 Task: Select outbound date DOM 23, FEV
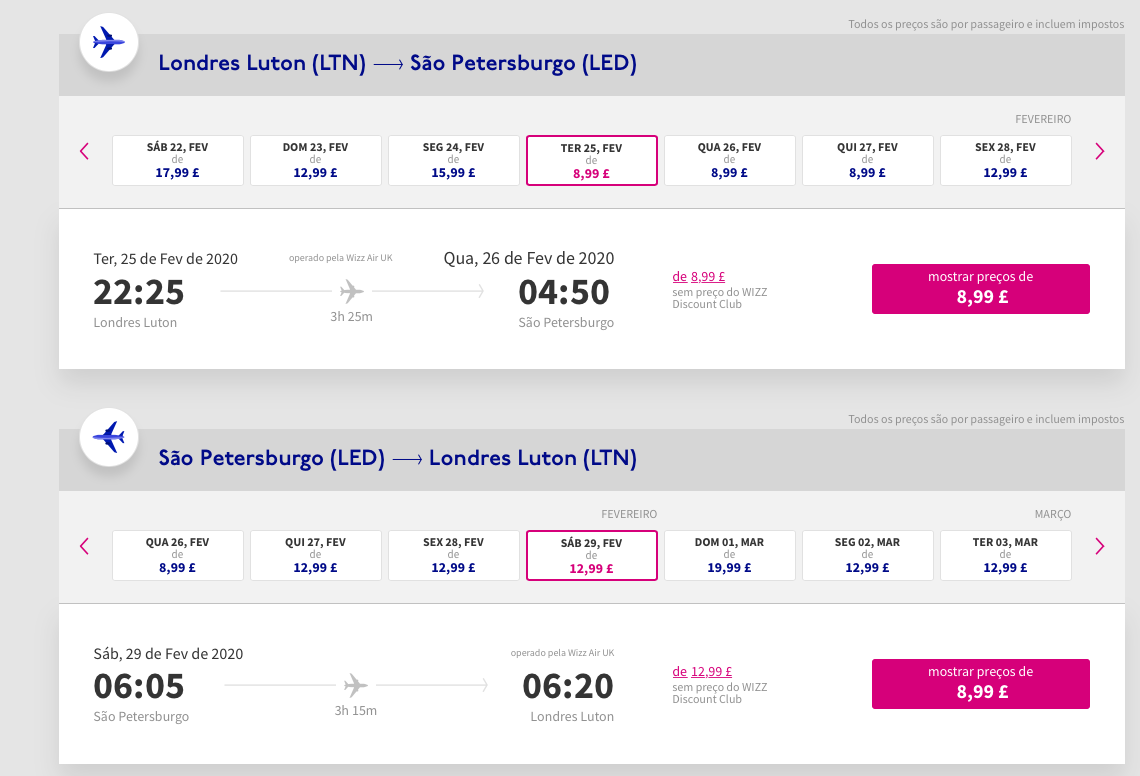pyautogui.click(x=316, y=160)
